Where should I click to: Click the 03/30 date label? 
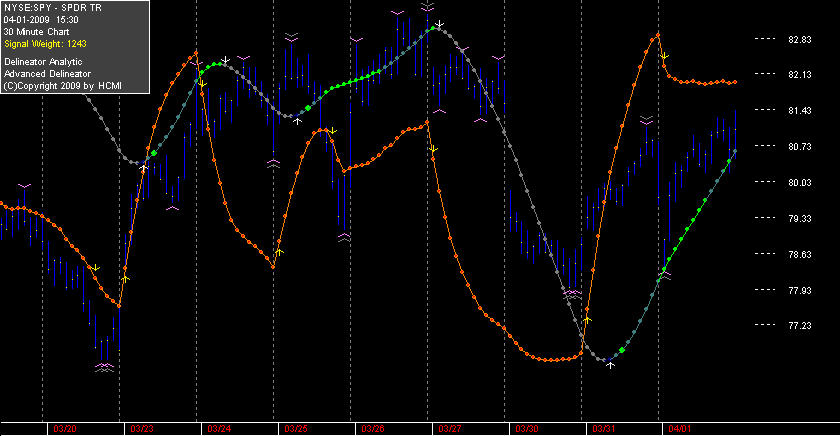click(x=527, y=429)
